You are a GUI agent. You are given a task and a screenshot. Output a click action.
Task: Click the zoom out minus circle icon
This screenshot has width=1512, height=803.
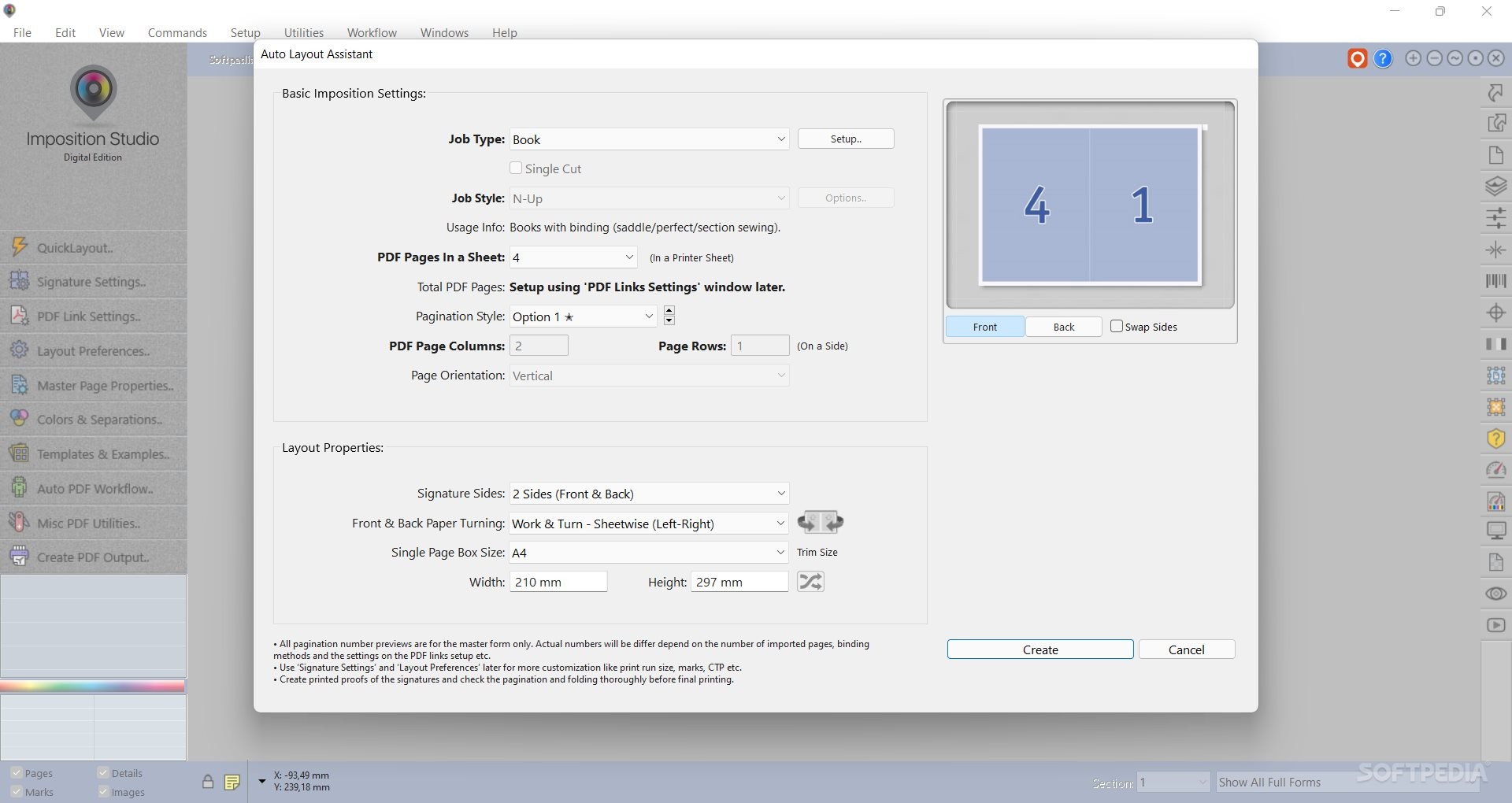point(1434,58)
